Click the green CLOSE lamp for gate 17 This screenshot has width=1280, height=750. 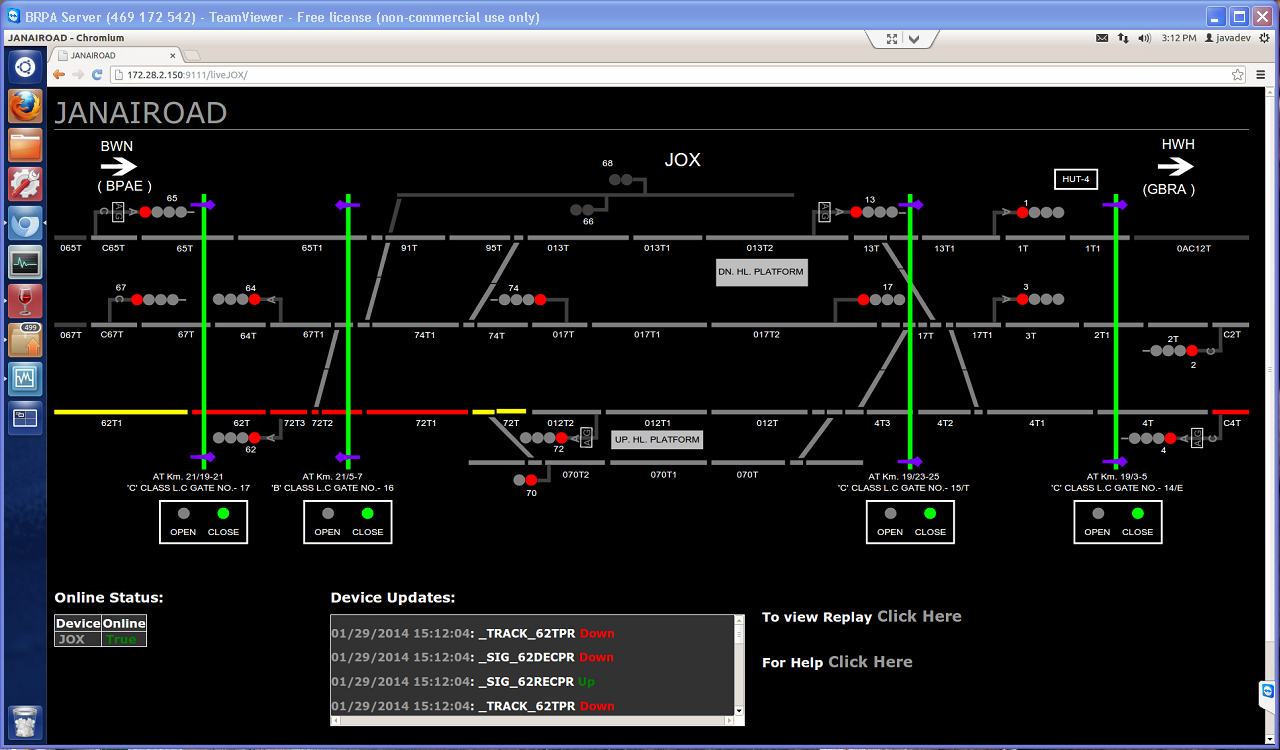click(223, 514)
